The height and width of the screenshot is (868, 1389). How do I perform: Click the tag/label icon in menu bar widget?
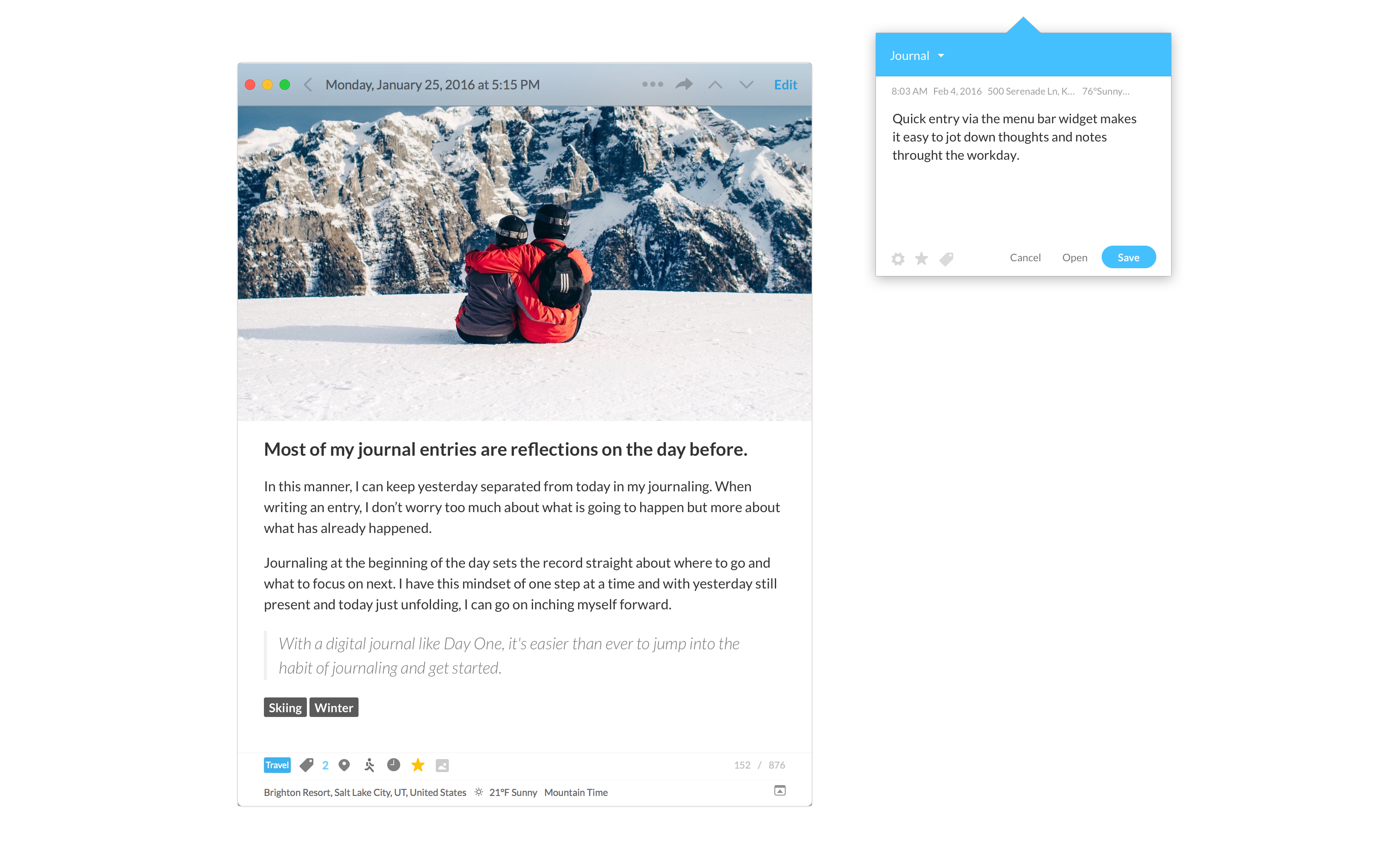(946, 258)
